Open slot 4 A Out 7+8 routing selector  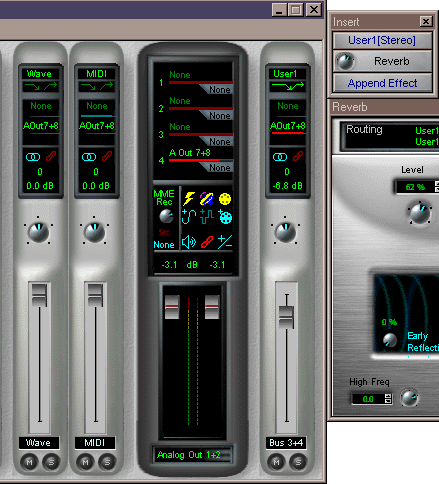[x=190, y=153]
